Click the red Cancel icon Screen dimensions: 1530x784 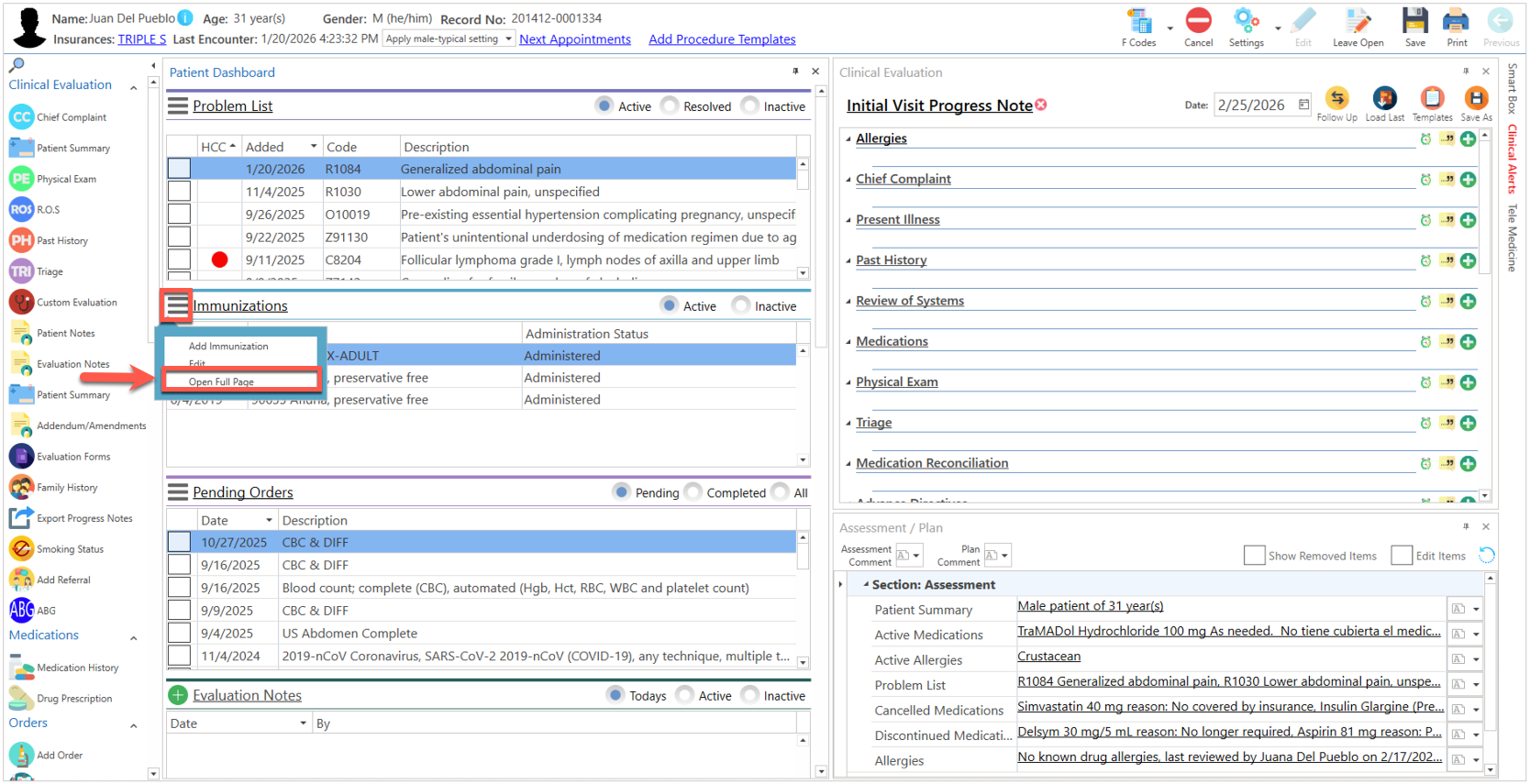[x=1198, y=20]
